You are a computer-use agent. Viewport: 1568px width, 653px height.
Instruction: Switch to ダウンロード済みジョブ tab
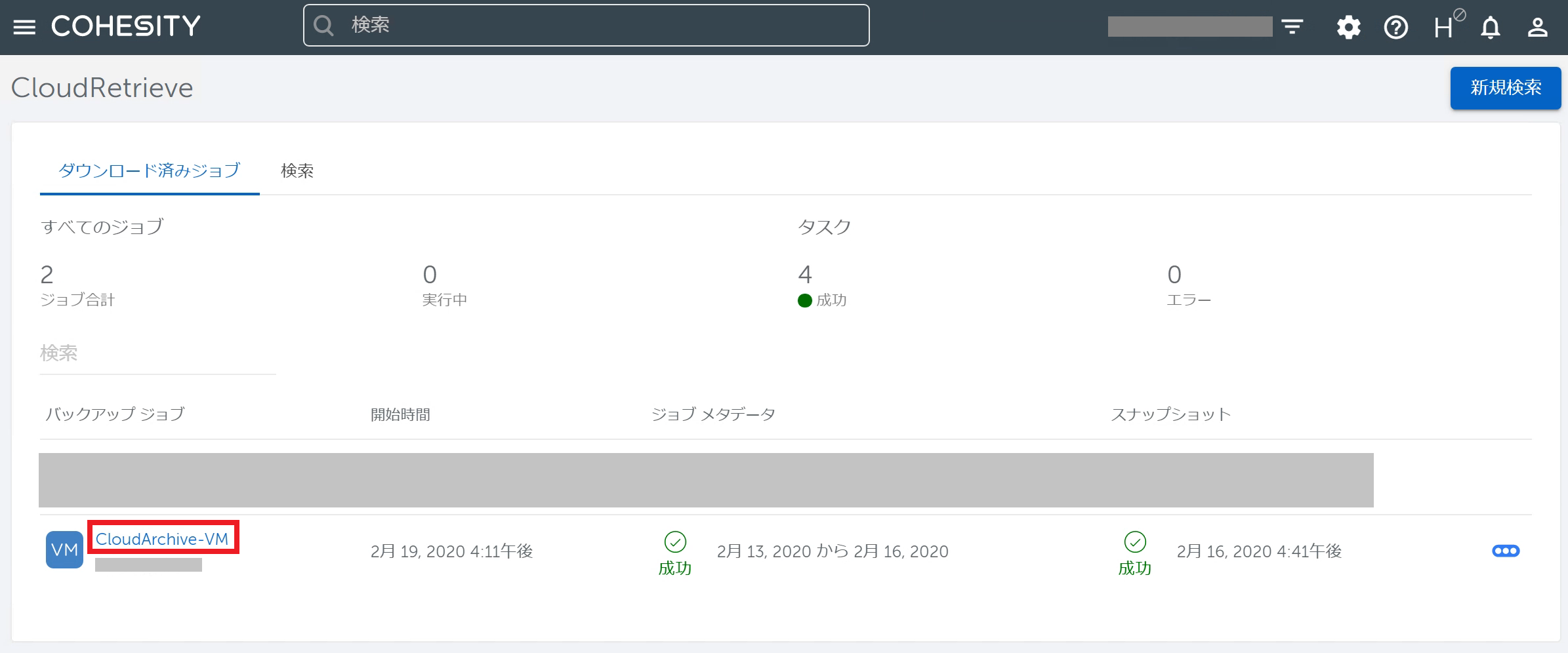click(150, 171)
